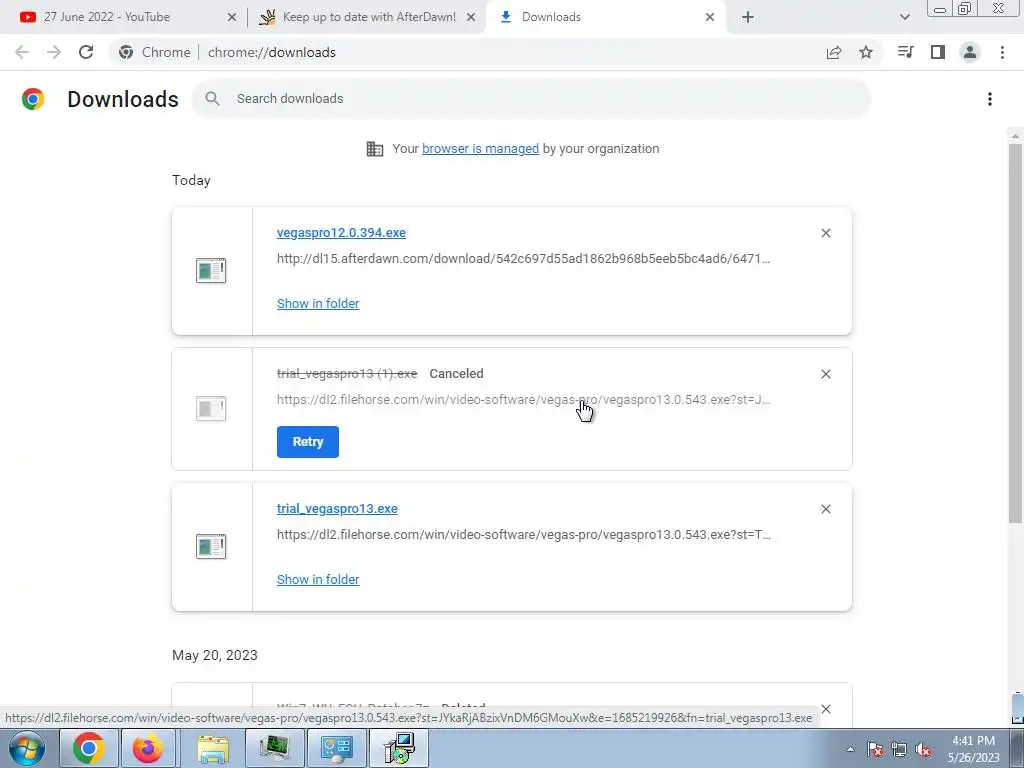Switch to the Keep up to date with AfterDawn tab

pyautogui.click(x=369, y=17)
